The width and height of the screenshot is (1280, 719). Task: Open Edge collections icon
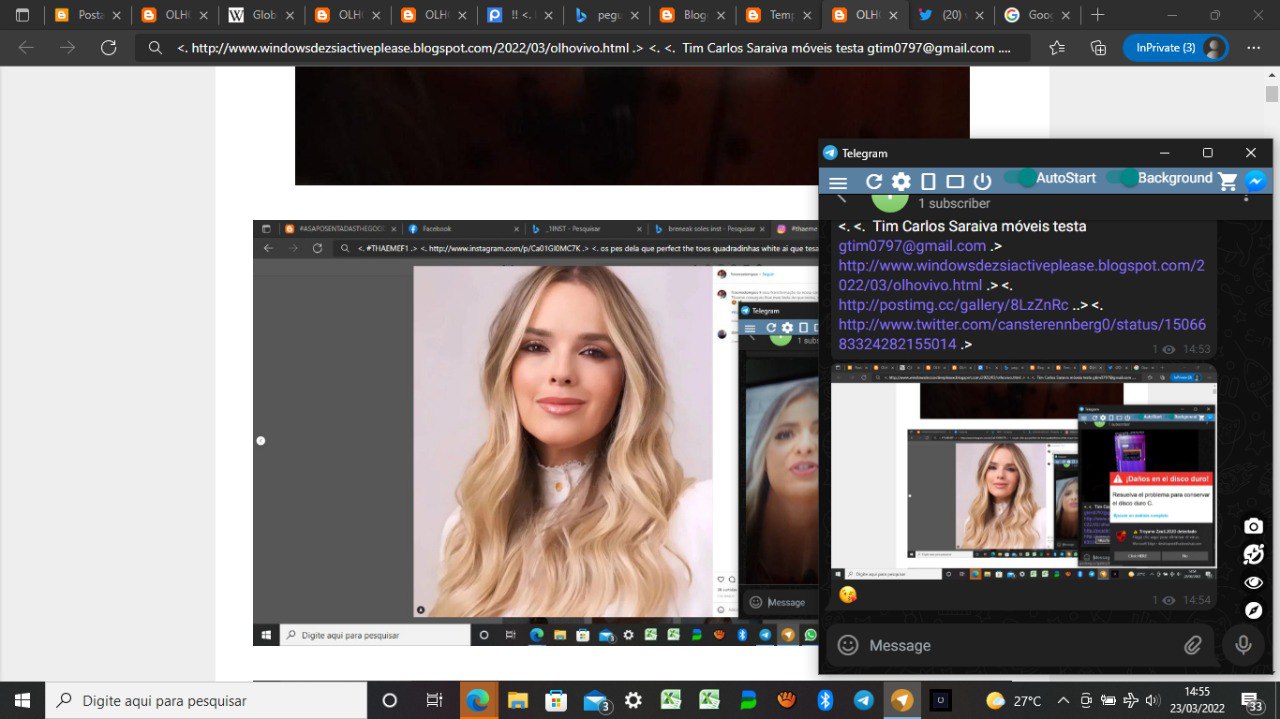point(1098,47)
